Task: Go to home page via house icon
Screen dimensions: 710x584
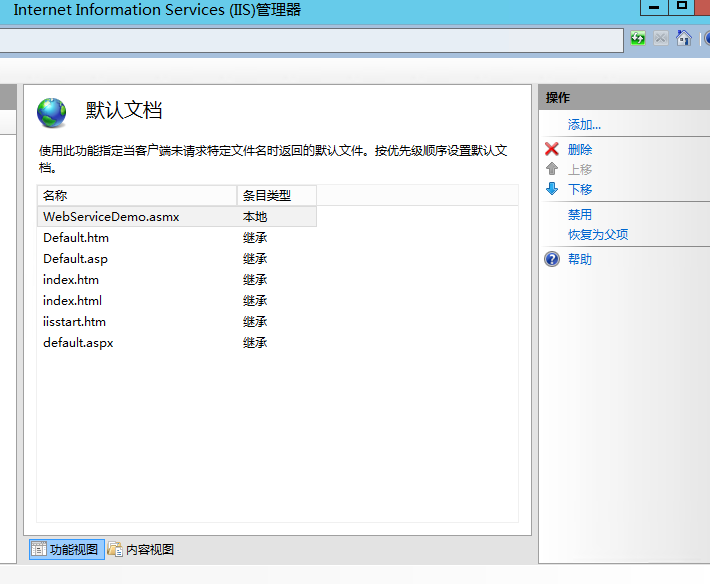Action: click(x=684, y=38)
